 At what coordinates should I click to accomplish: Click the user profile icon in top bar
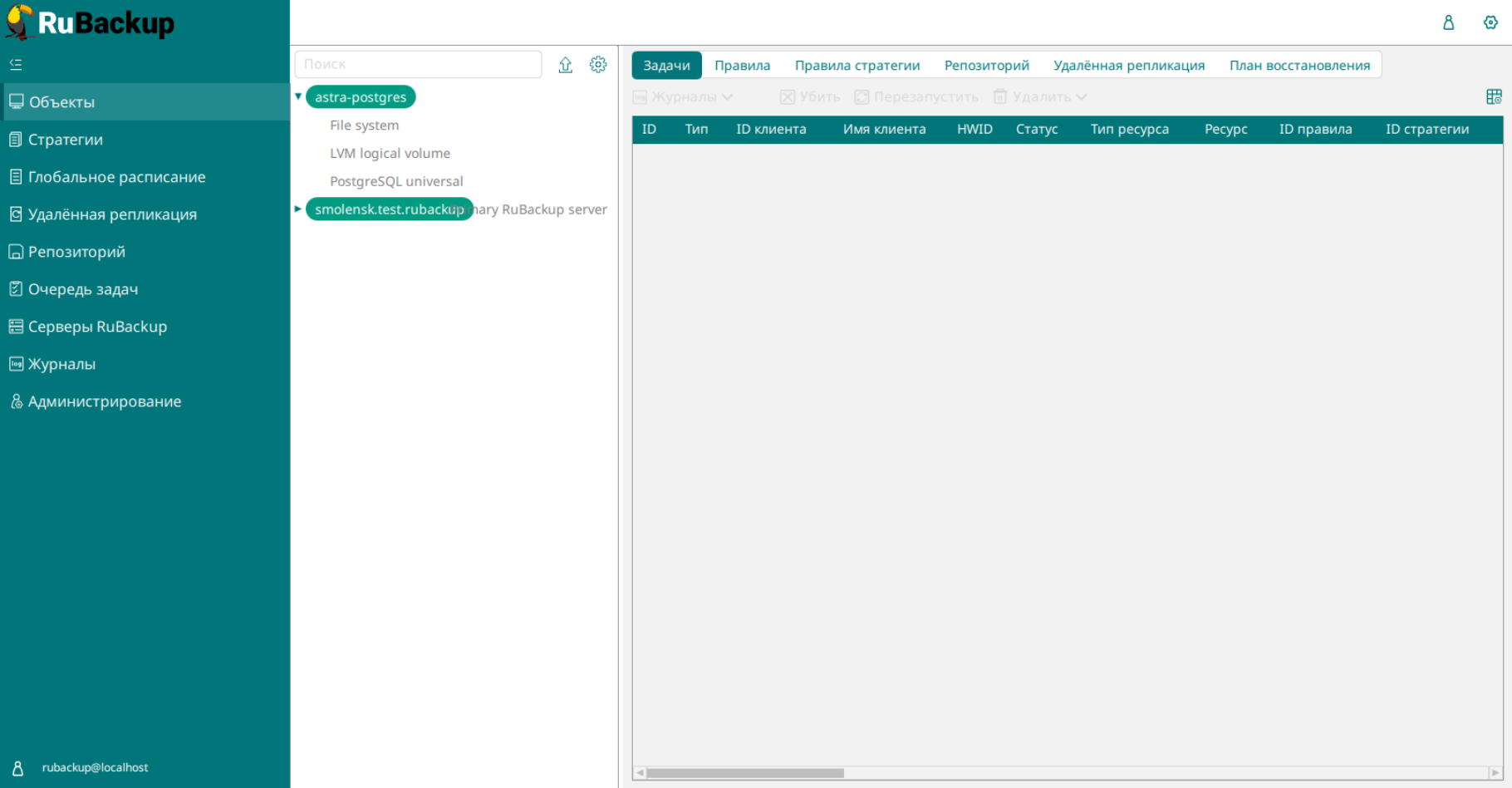pyautogui.click(x=1448, y=22)
